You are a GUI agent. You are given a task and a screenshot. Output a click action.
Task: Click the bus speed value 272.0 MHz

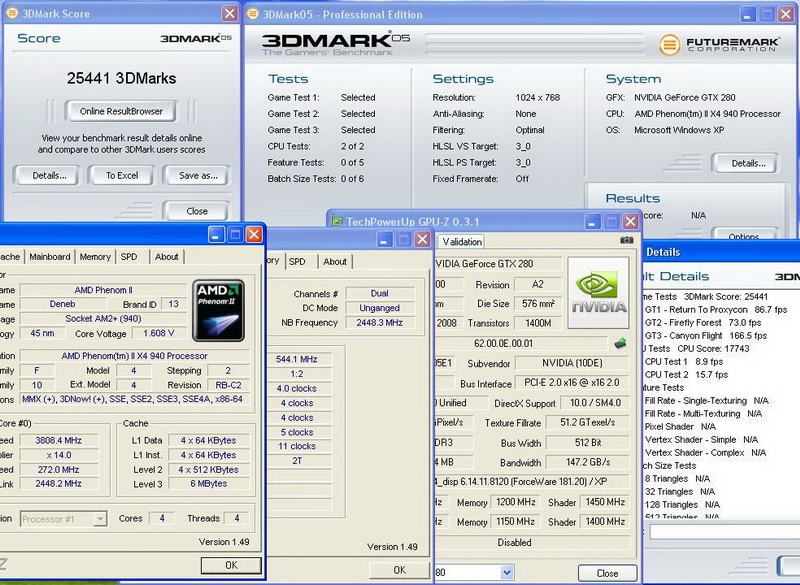click(59, 469)
